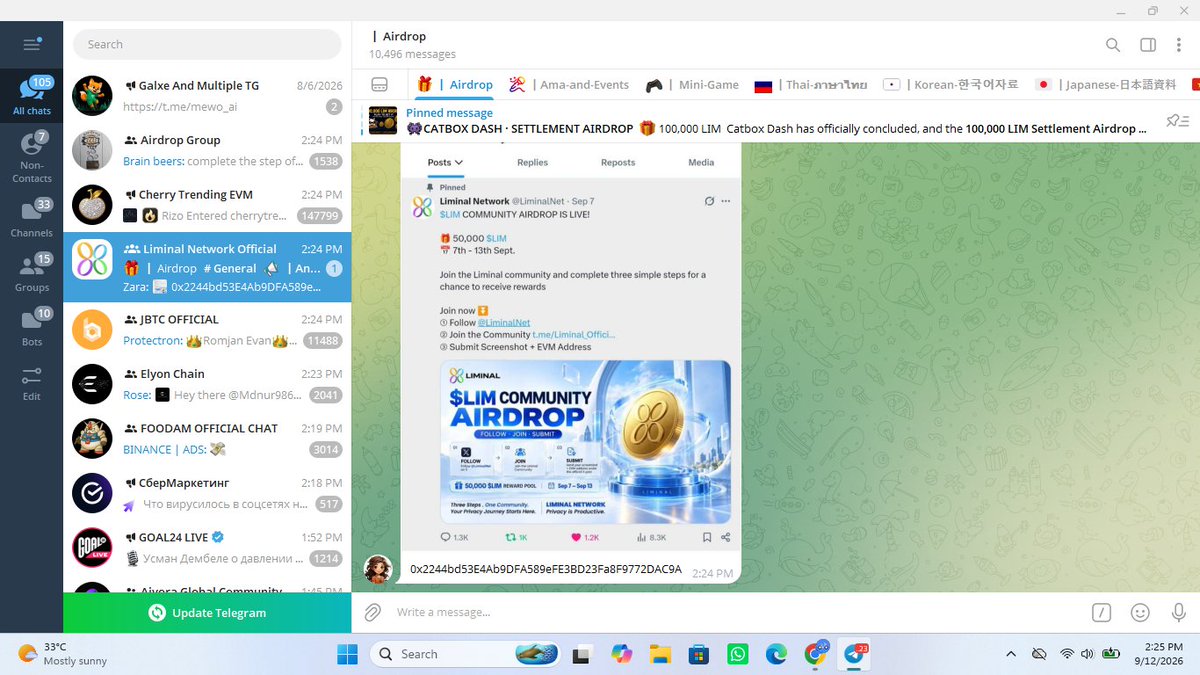1200x675 pixels.
Task: Open the Airdrop Group chat
Action: 207,150
